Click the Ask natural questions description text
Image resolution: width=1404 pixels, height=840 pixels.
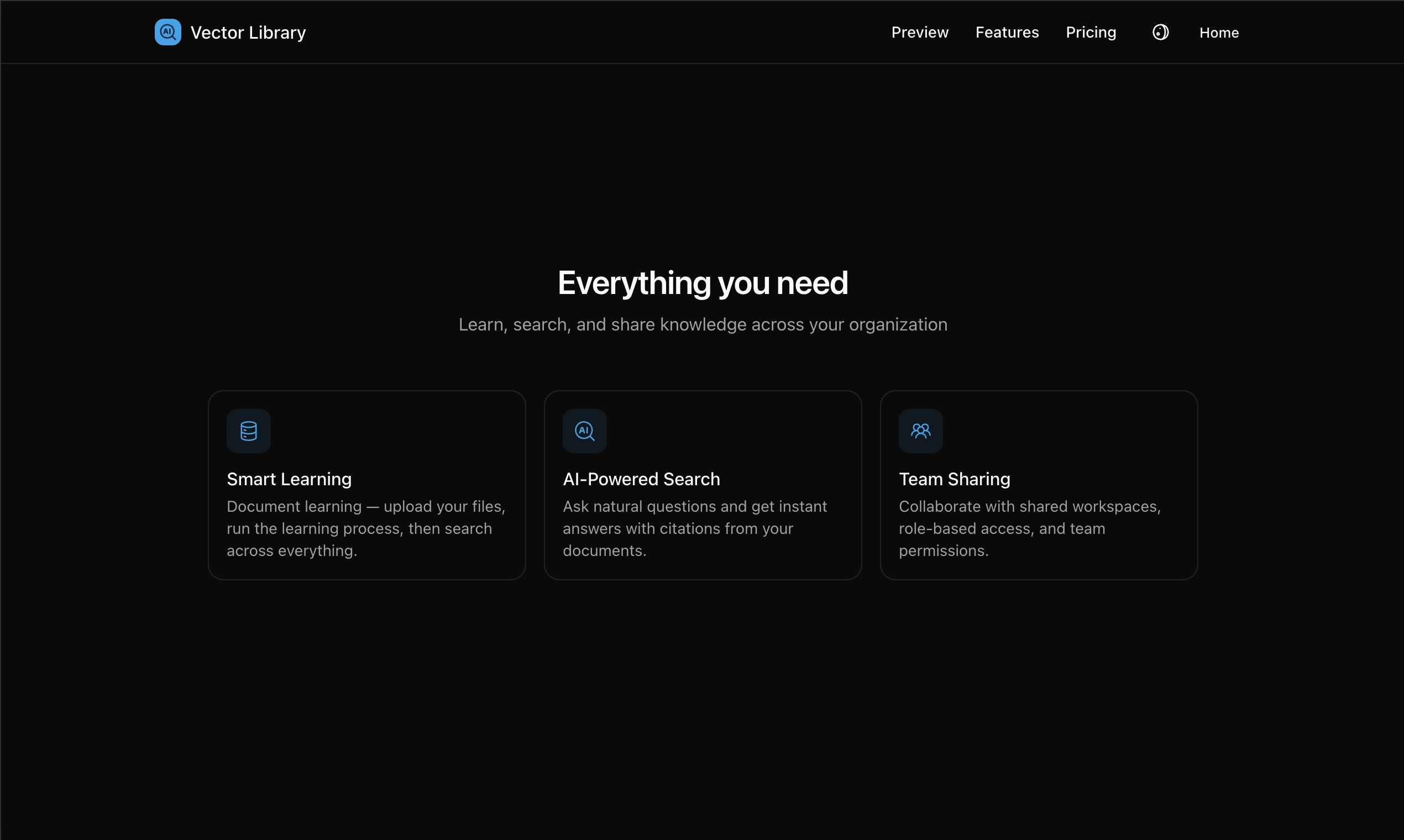[x=694, y=528]
